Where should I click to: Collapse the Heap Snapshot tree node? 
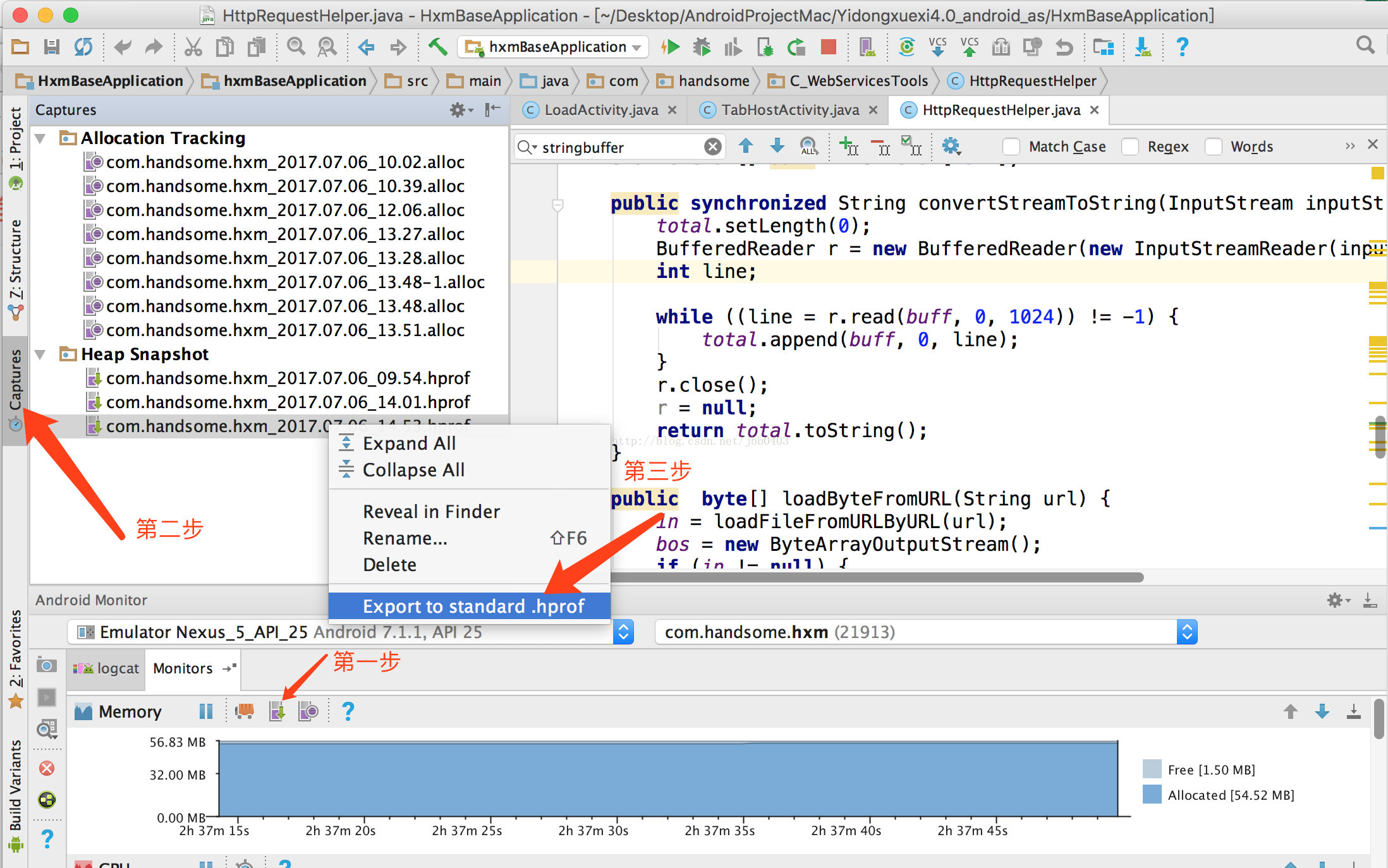(x=41, y=354)
